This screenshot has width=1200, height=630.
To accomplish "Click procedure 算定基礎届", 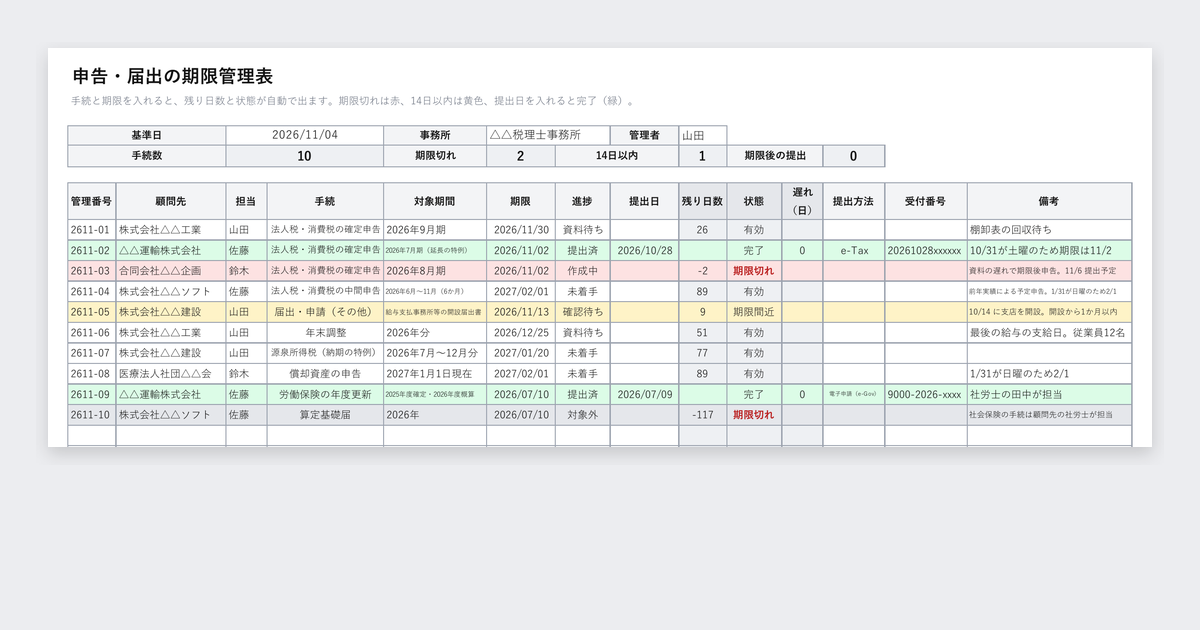I will click(325, 415).
